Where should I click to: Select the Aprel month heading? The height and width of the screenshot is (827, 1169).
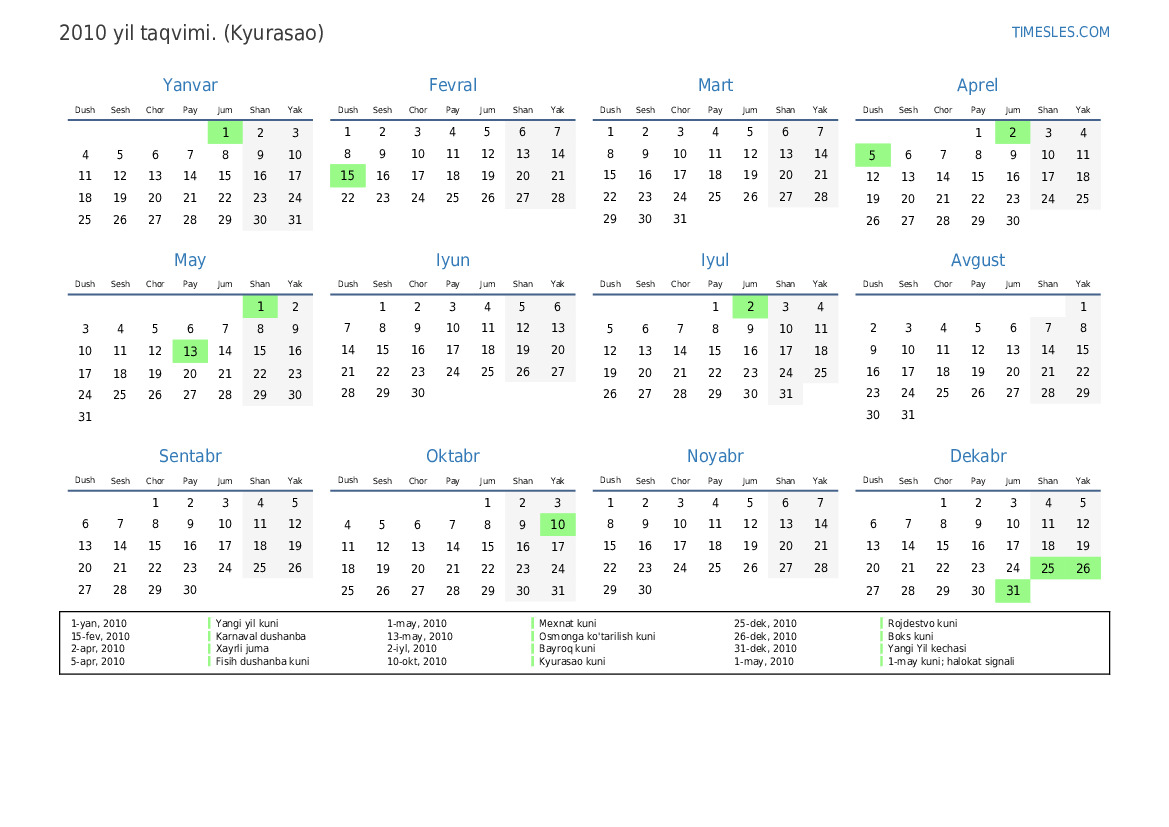(977, 86)
